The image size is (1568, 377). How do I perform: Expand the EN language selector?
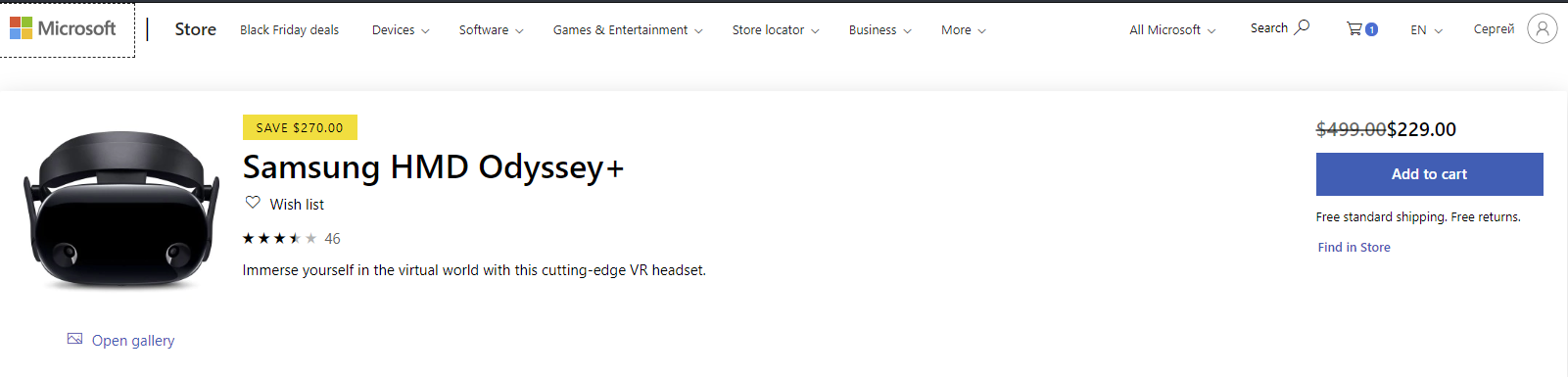(1426, 30)
